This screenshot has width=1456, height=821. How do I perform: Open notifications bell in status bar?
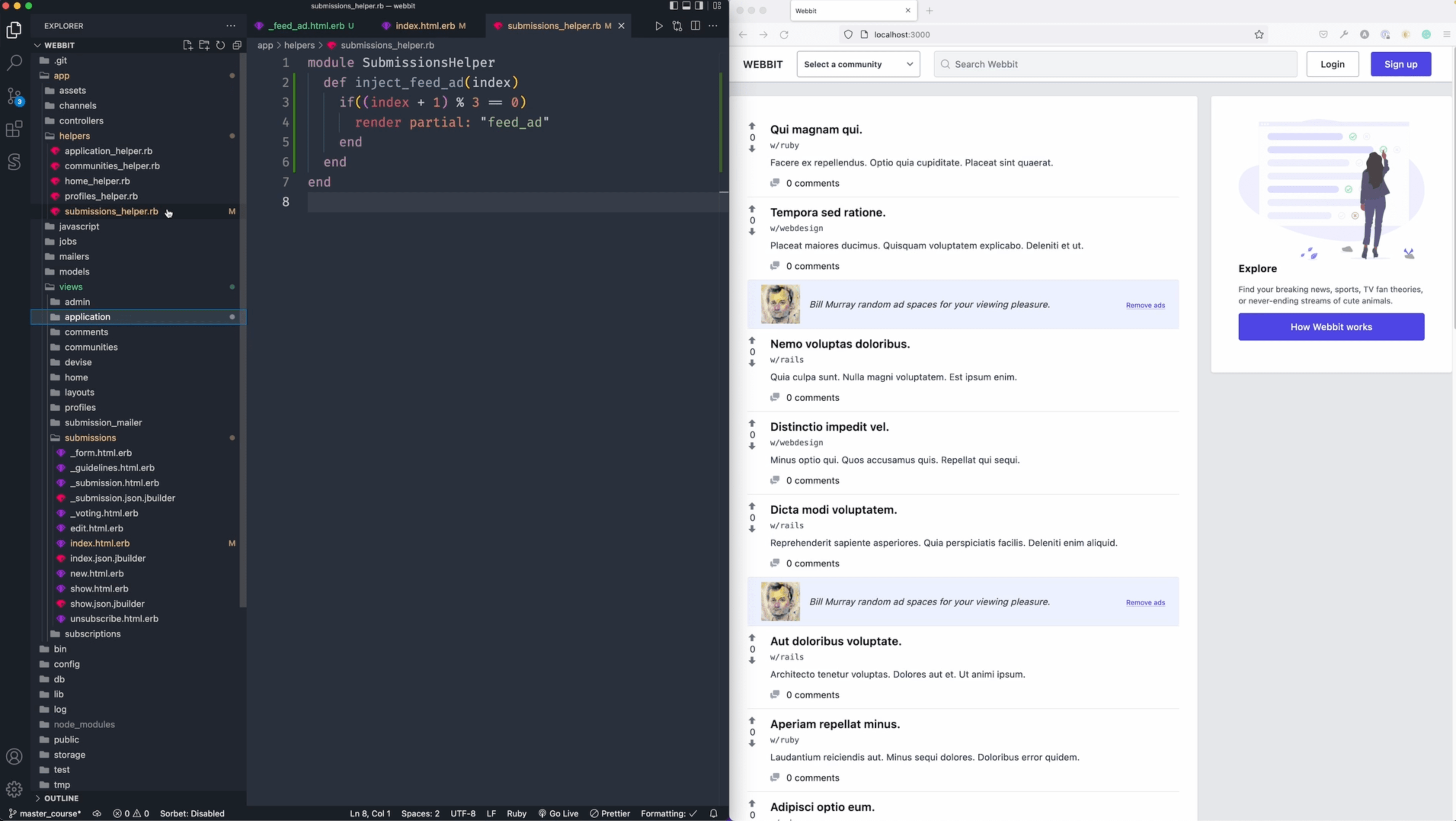point(713,813)
